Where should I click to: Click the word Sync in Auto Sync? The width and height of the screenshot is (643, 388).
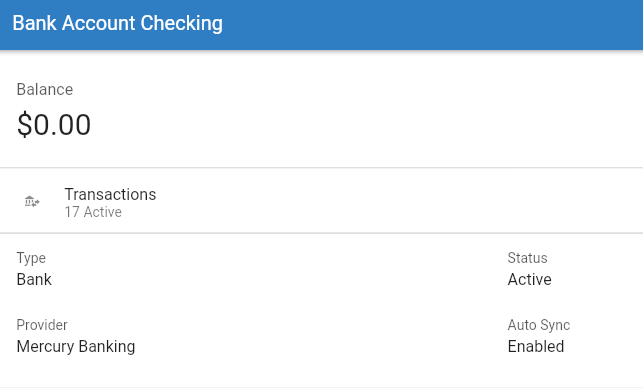click(x=554, y=326)
